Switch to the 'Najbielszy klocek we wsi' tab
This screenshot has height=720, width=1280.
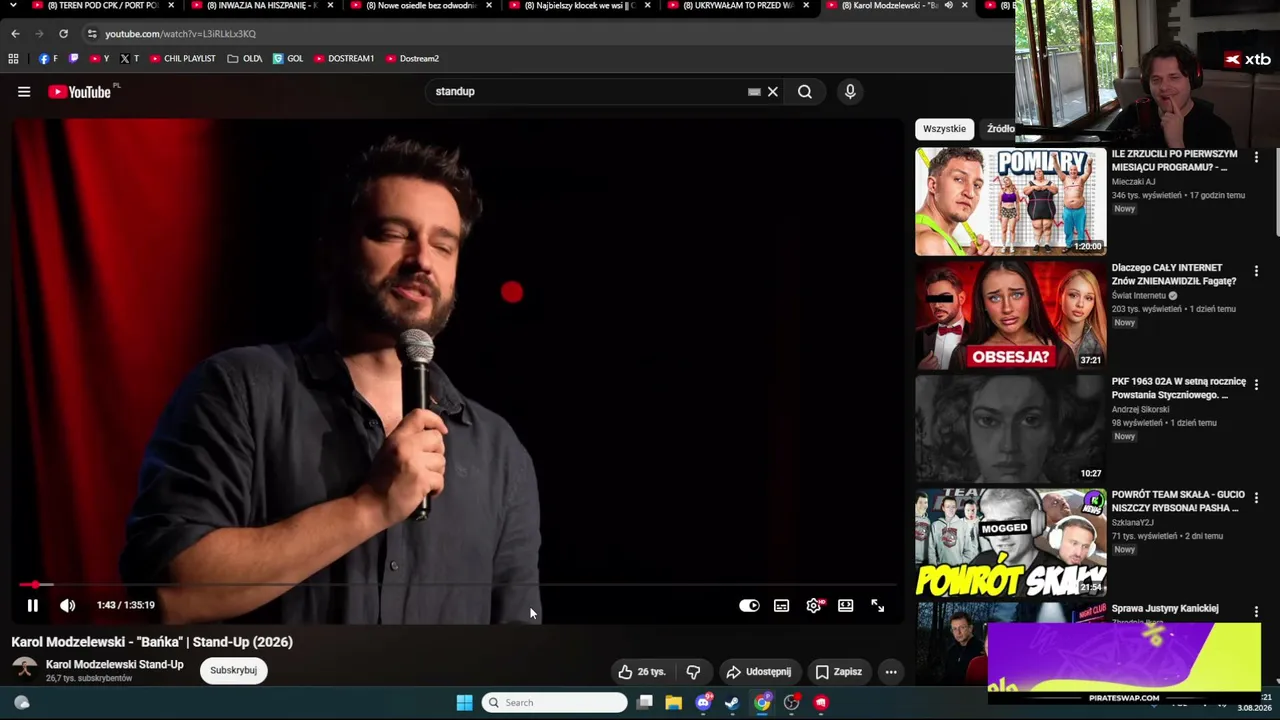pos(580,6)
